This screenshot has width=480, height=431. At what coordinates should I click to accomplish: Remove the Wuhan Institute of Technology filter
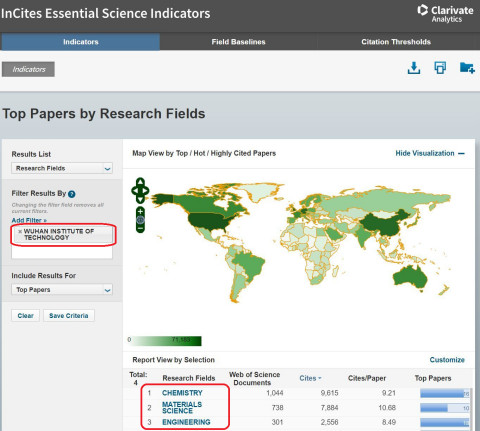[x=20, y=231]
